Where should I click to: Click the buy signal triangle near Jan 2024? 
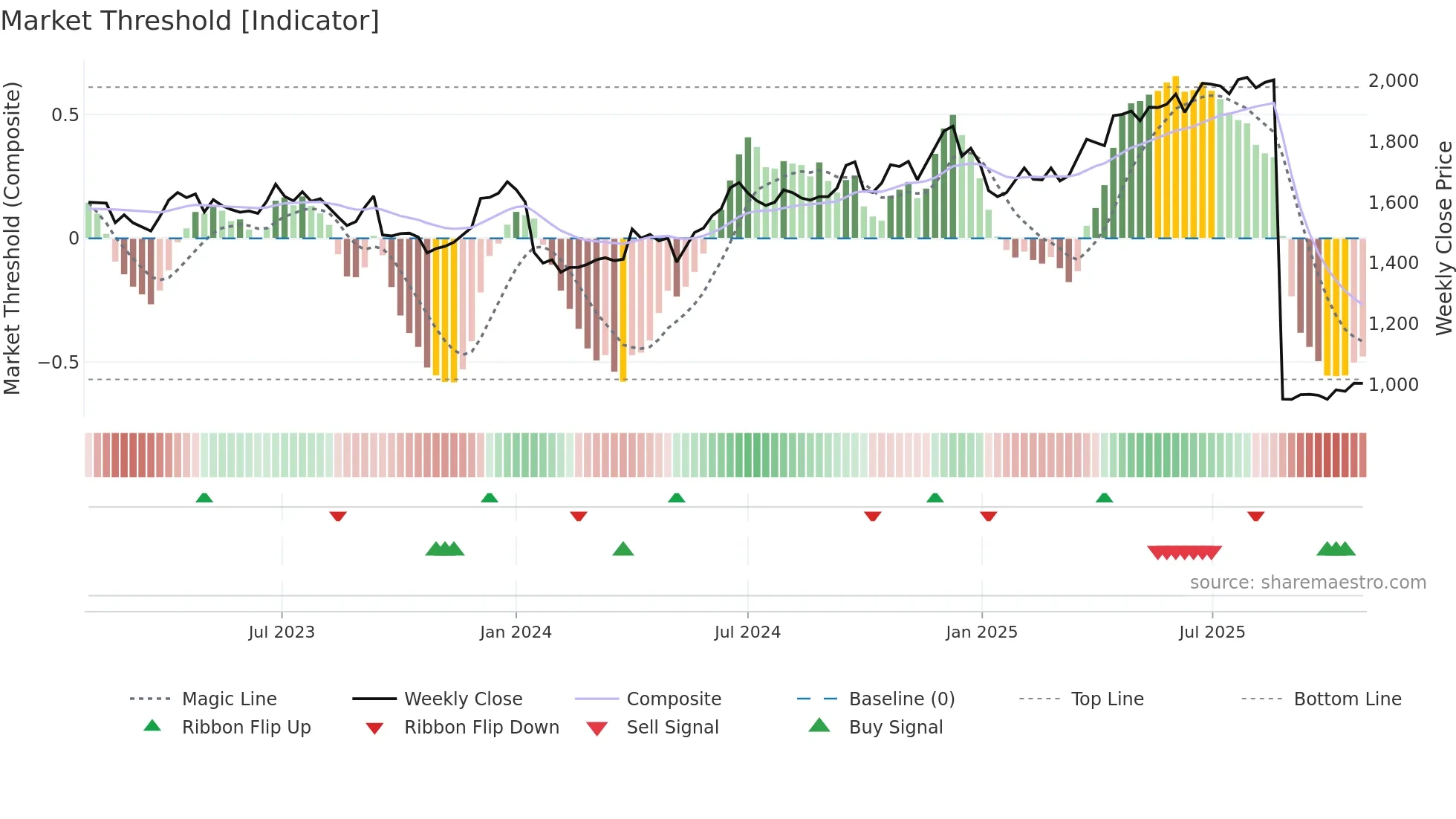623,549
